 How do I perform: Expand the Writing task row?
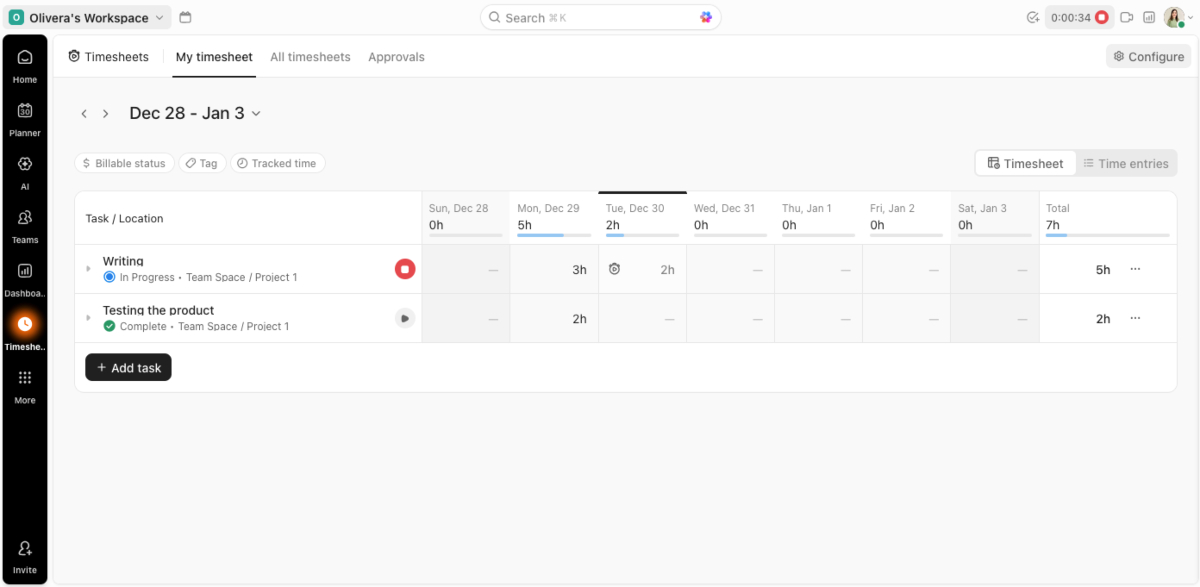pos(88,269)
